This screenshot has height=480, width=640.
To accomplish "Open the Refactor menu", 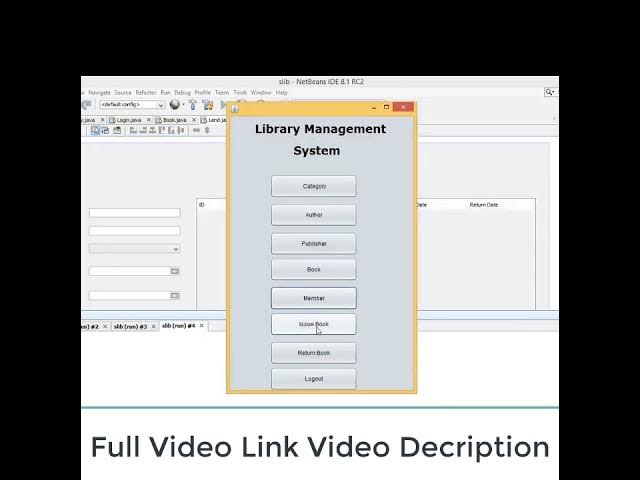I will pyautogui.click(x=146, y=93).
